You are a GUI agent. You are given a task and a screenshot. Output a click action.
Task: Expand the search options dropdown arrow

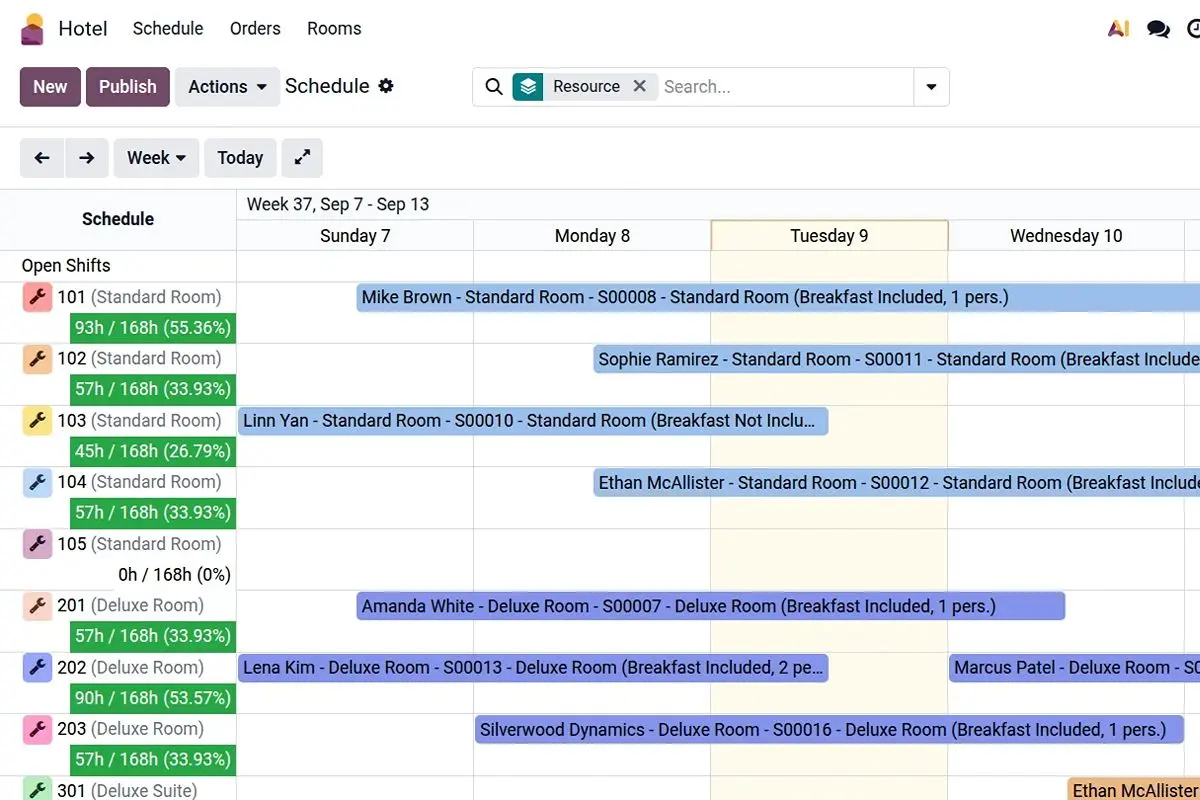(931, 87)
